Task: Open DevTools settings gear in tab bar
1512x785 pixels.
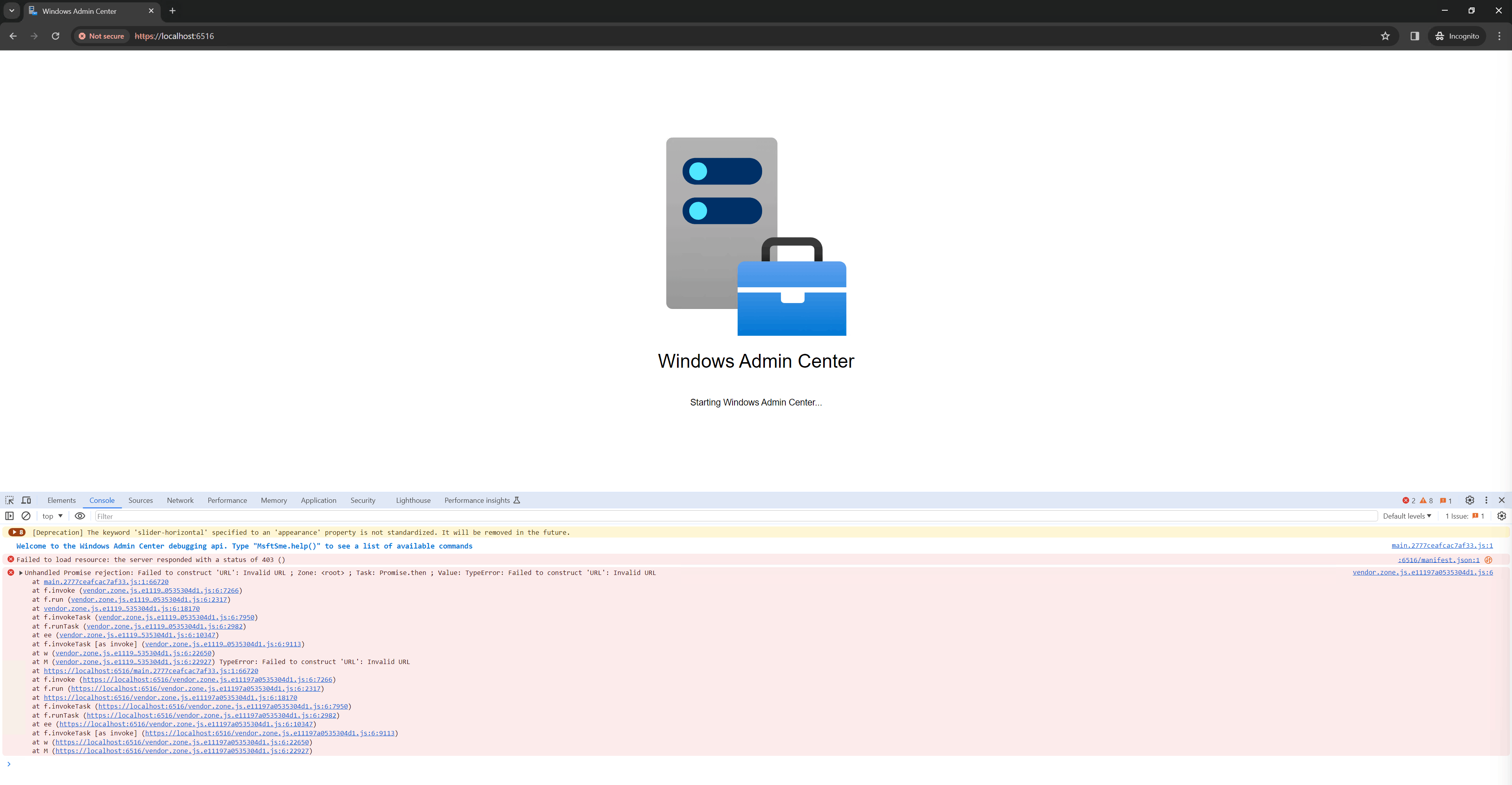Action: 1469,500
